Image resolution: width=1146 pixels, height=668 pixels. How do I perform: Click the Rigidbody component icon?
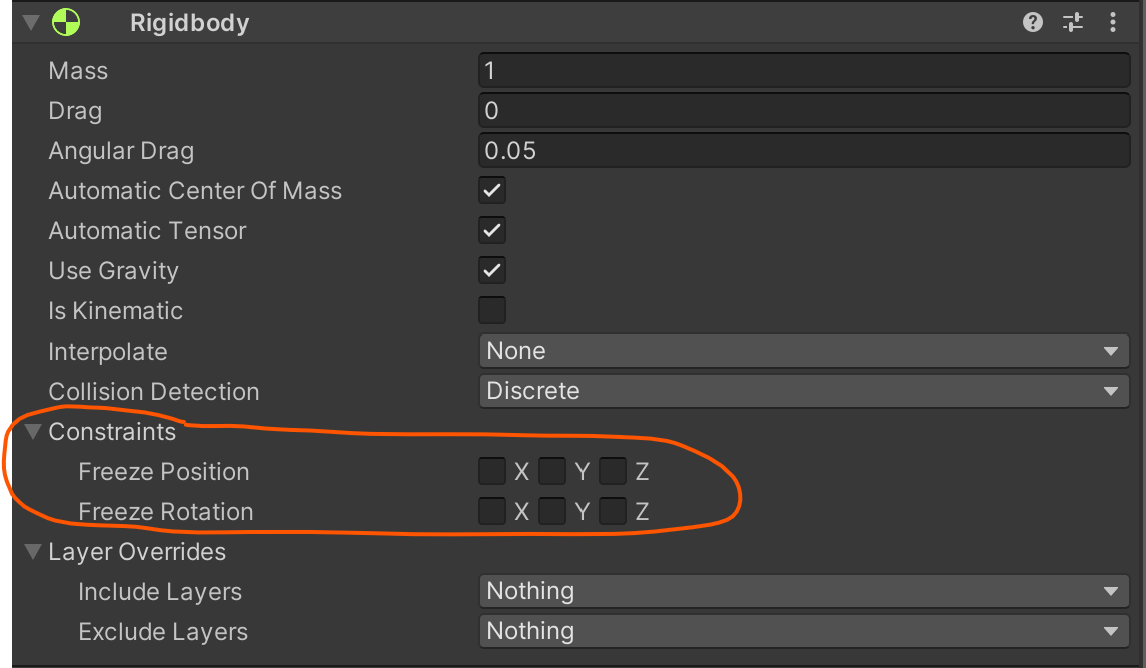[67, 23]
